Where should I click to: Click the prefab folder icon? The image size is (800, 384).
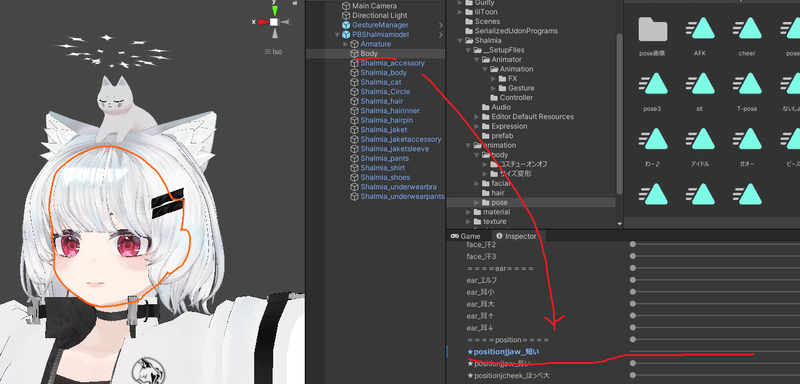pyautogui.click(x=486, y=136)
